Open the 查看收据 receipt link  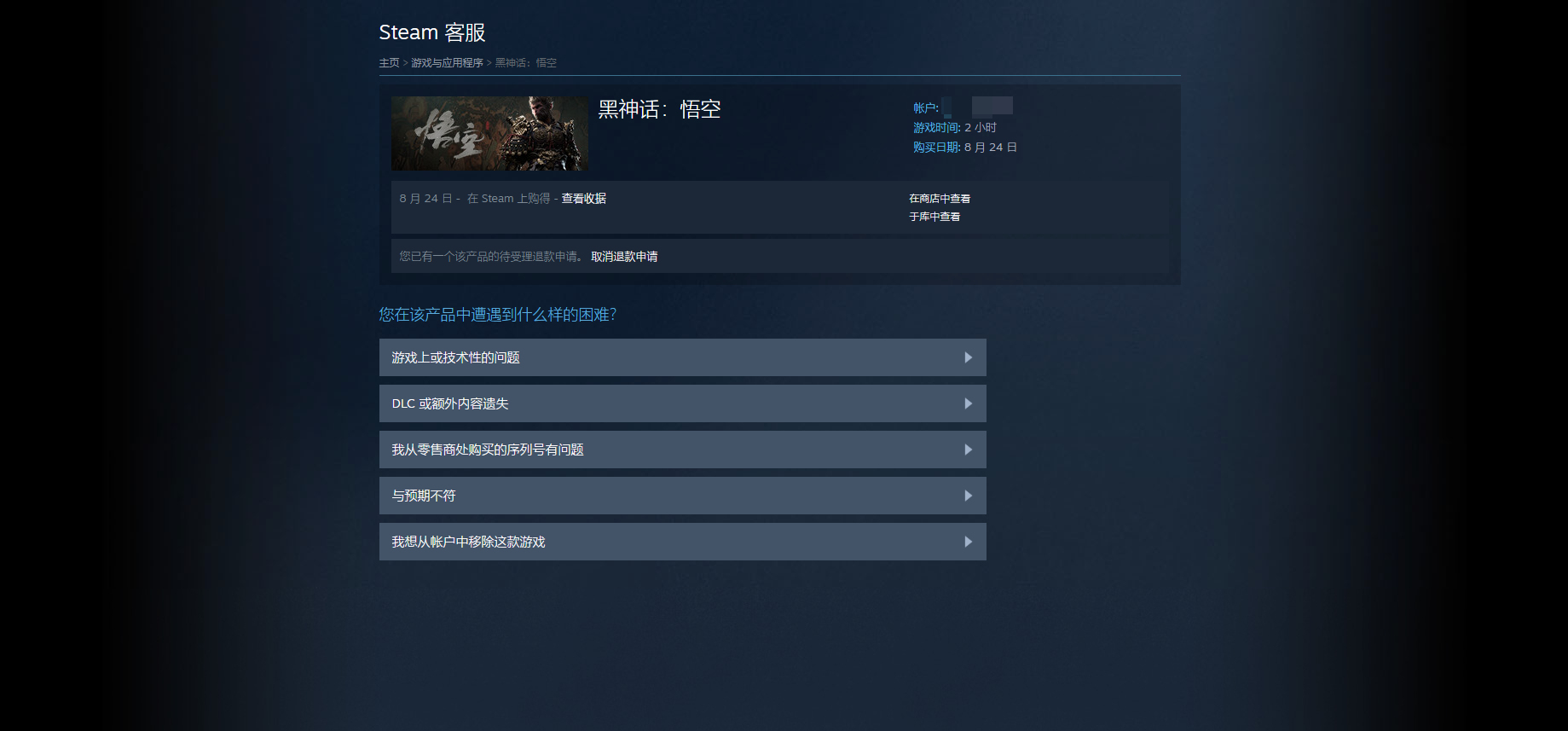click(583, 199)
